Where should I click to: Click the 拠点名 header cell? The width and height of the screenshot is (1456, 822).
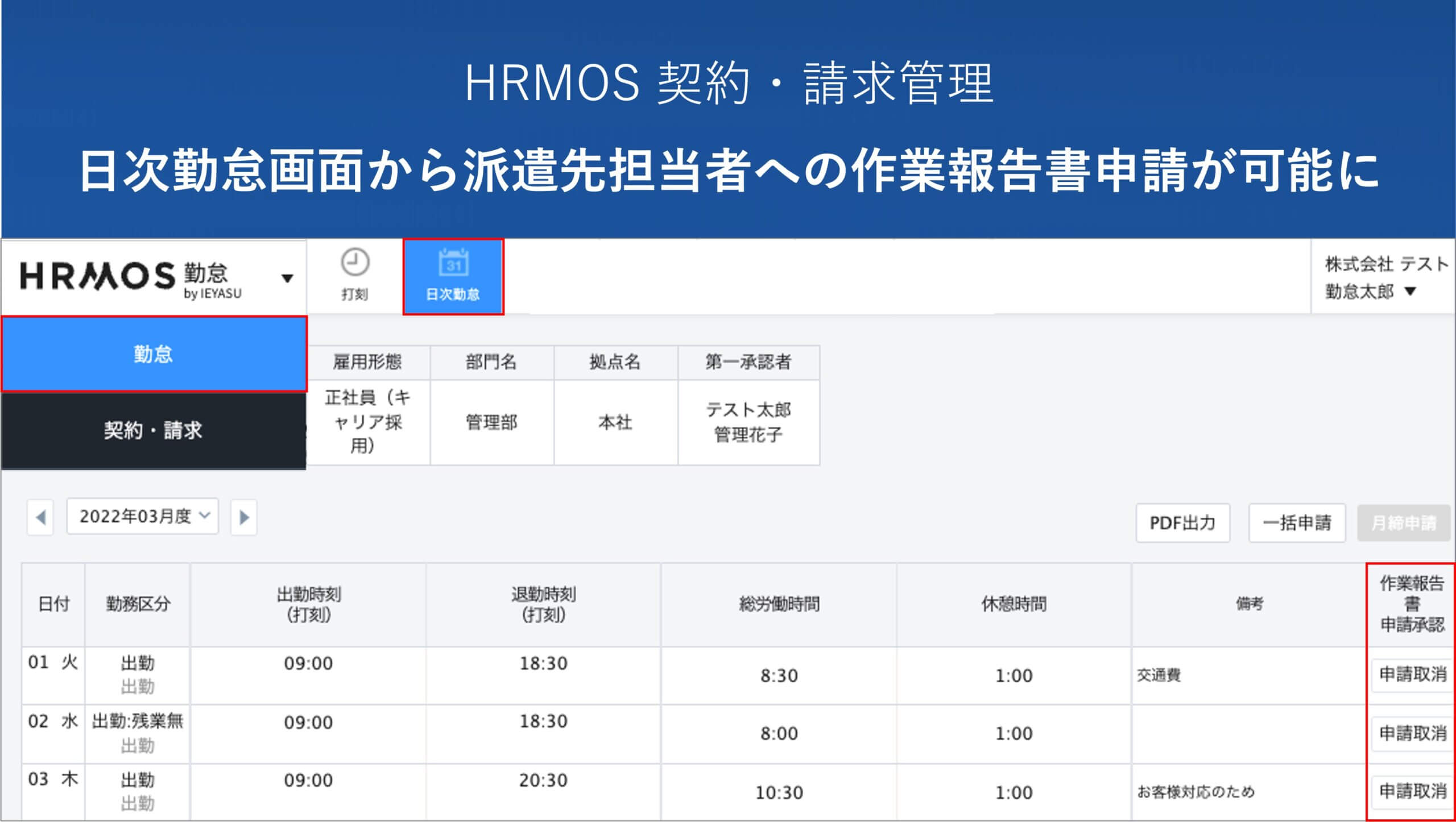(615, 362)
